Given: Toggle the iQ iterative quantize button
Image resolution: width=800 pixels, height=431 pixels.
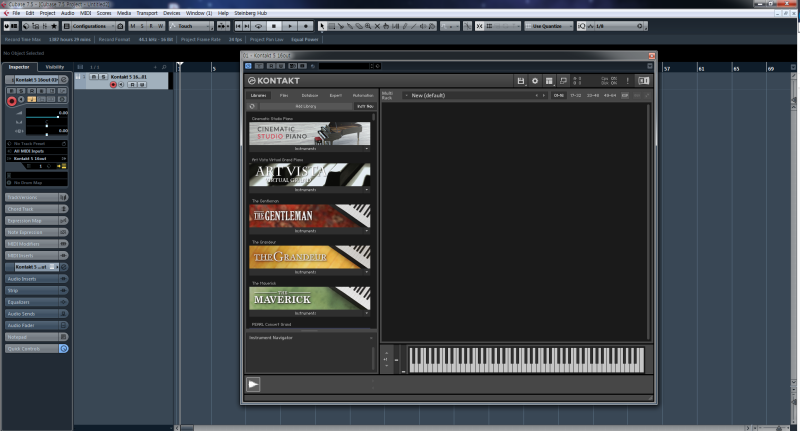Looking at the screenshot, I should 581,26.
